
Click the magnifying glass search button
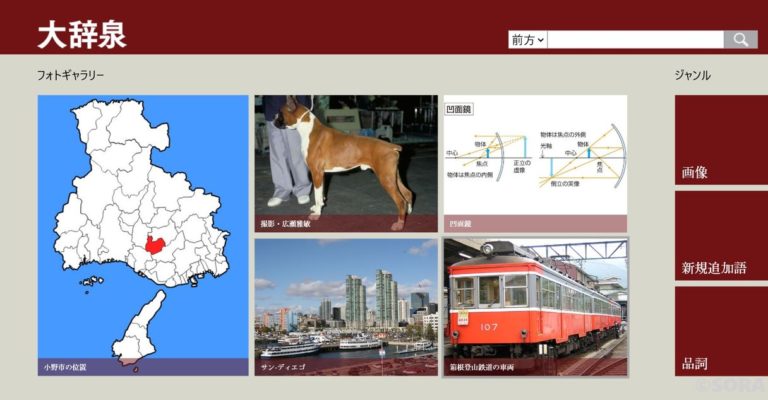tap(741, 40)
